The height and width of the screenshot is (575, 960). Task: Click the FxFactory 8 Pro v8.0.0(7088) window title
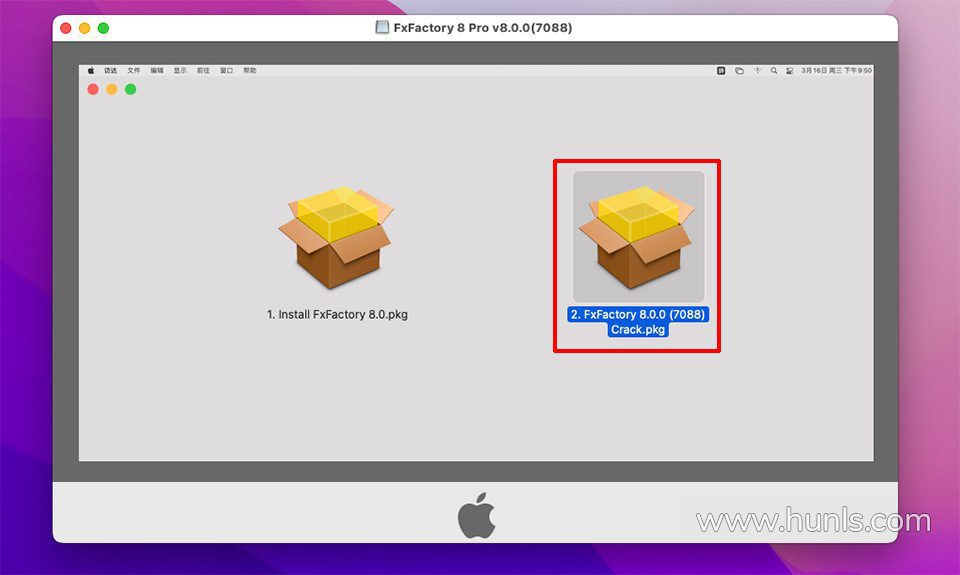pyautogui.click(x=483, y=28)
